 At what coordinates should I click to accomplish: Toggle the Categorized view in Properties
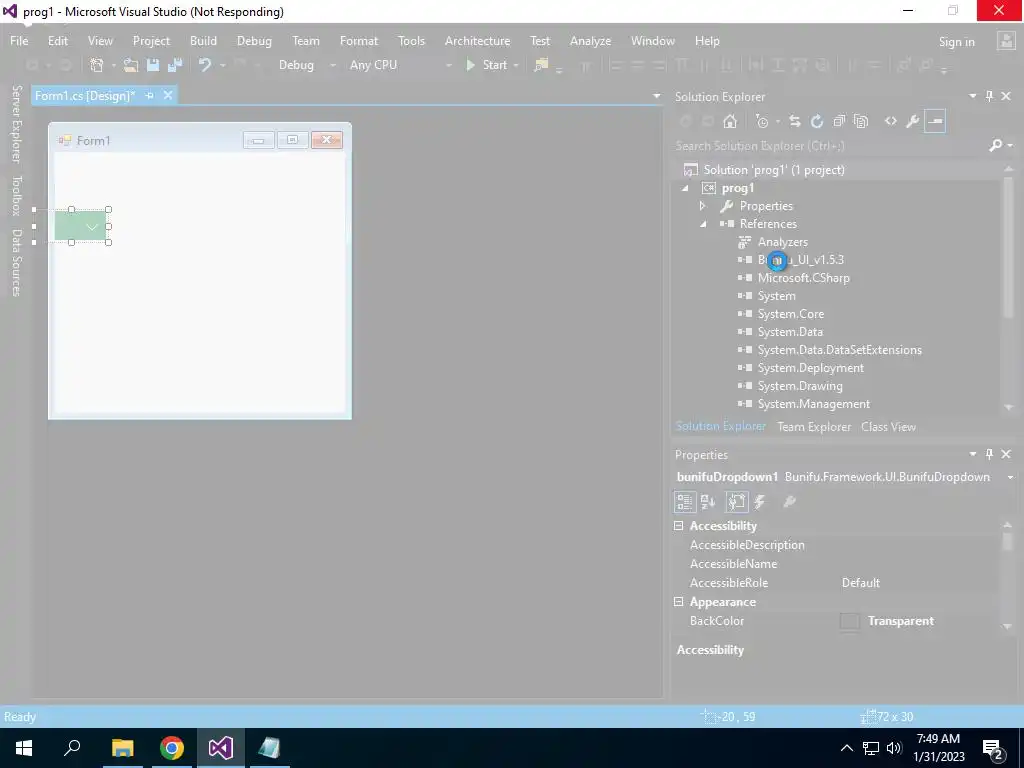click(684, 502)
